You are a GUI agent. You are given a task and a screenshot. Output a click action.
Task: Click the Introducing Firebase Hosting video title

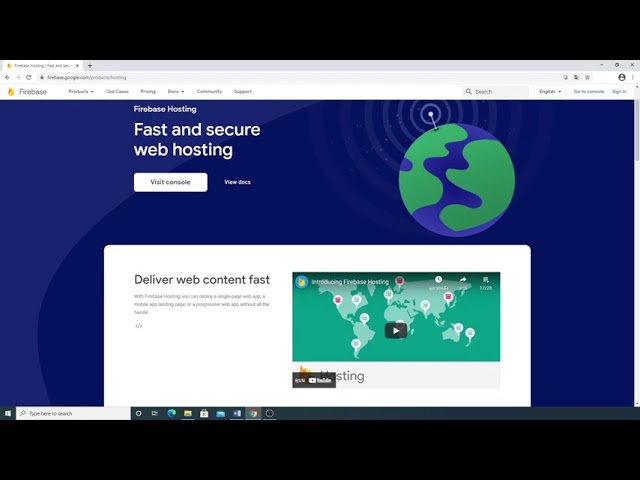[350, 282]
